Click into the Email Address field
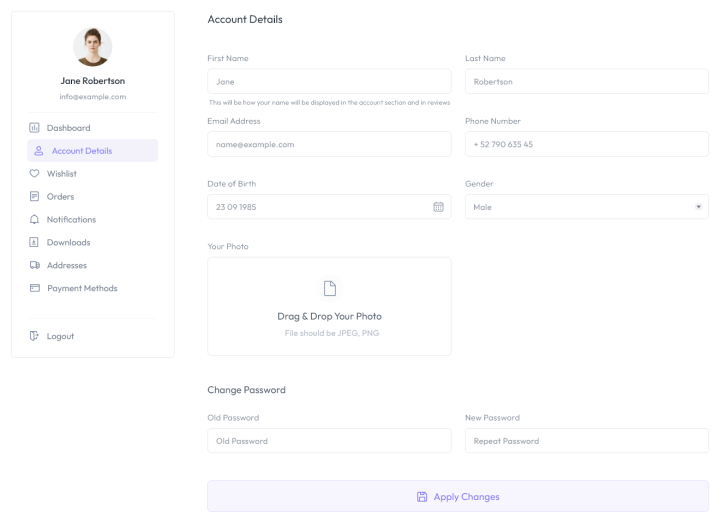 click(329, 144)
